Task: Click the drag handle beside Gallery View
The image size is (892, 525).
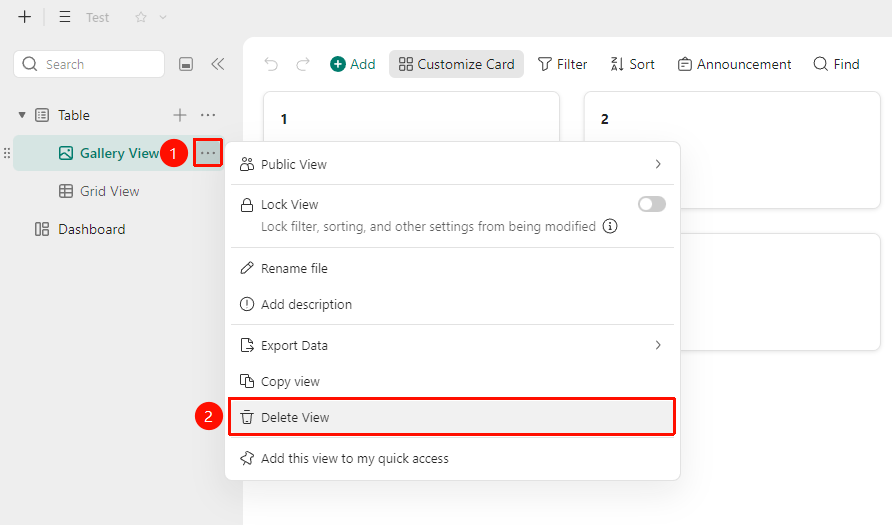Action: pyautogui.click(x=7, y=153)
